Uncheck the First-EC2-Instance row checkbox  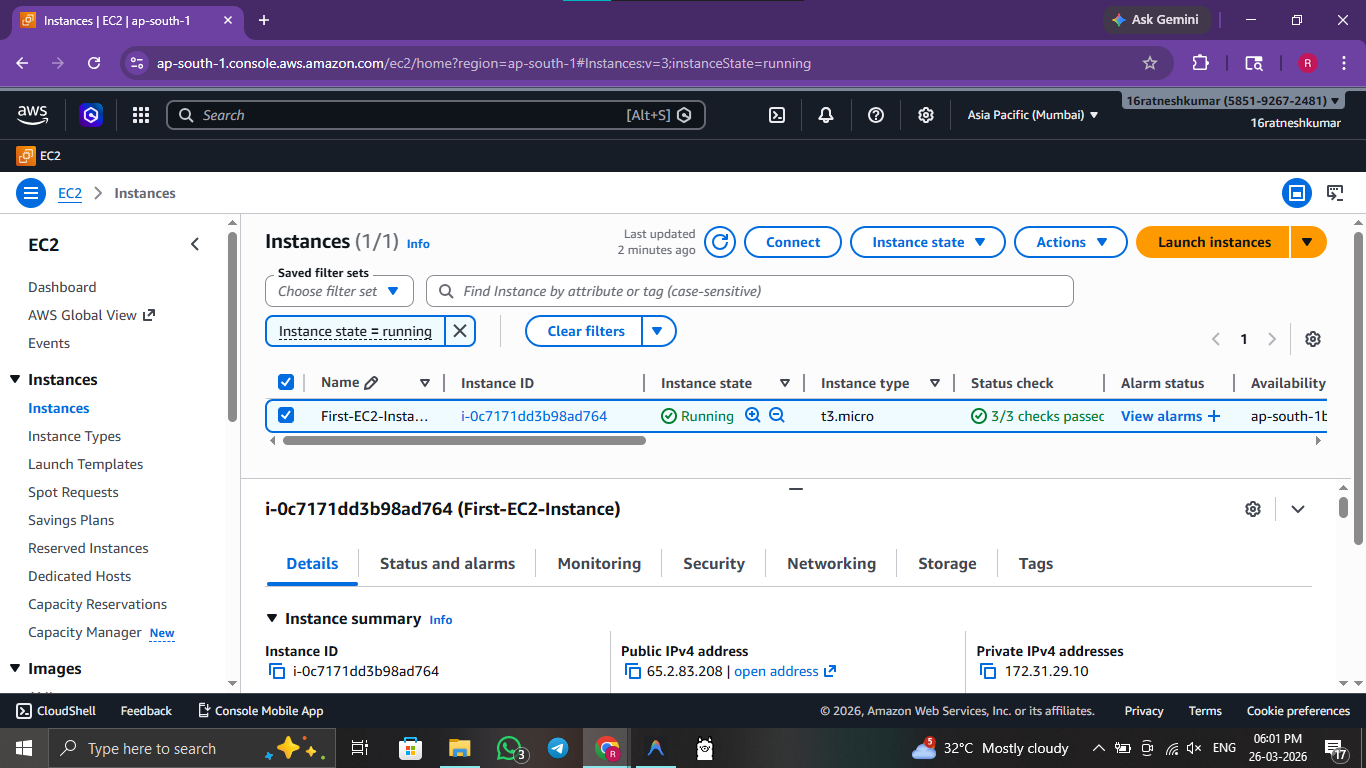click(286, 415)
